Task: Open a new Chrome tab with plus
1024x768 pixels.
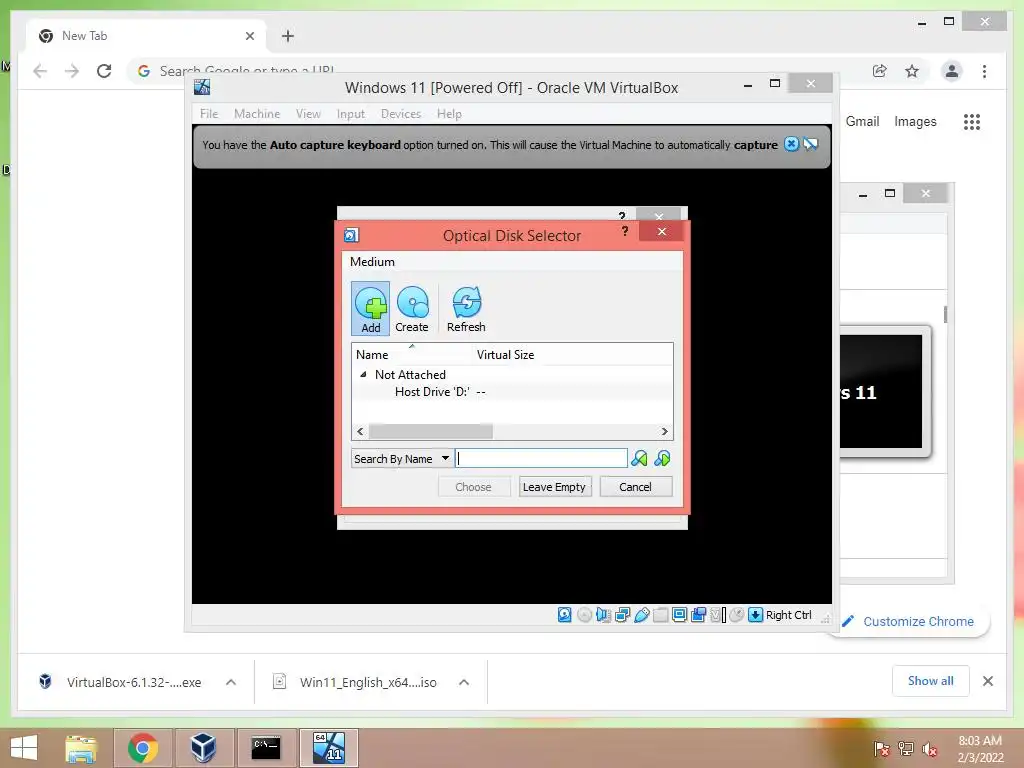Action: 288,36
